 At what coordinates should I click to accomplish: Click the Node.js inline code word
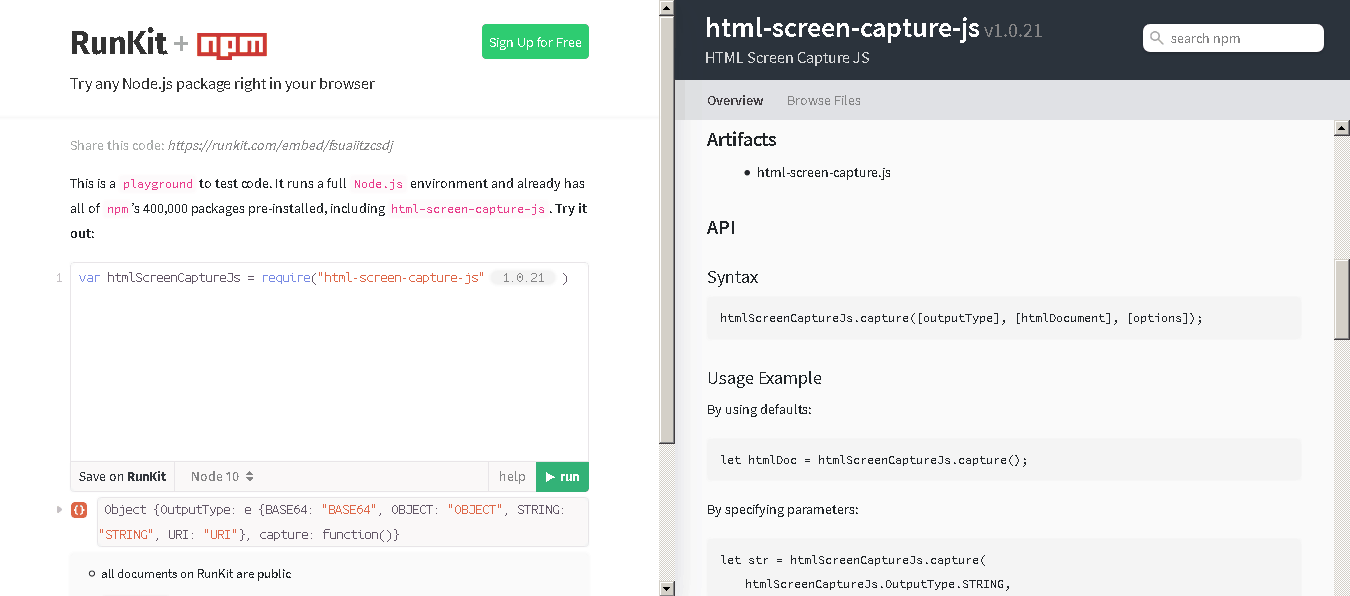[378, 184]
